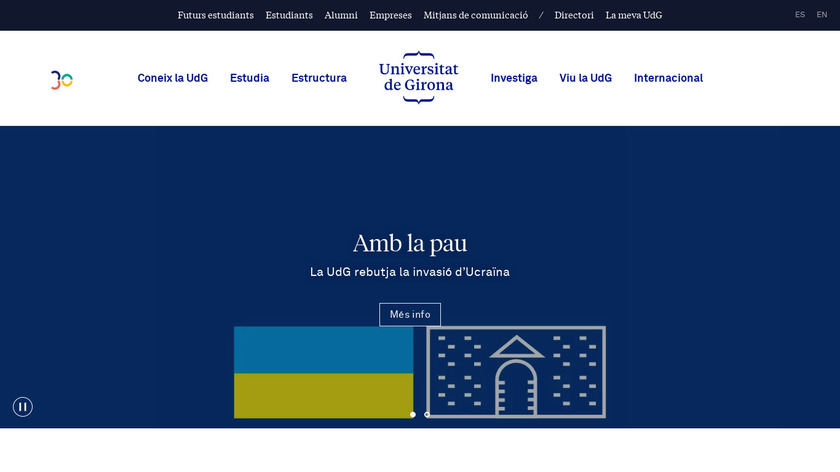Open the Investiga menu
Screen dimensions: 840x472
[x=514, y=78]
